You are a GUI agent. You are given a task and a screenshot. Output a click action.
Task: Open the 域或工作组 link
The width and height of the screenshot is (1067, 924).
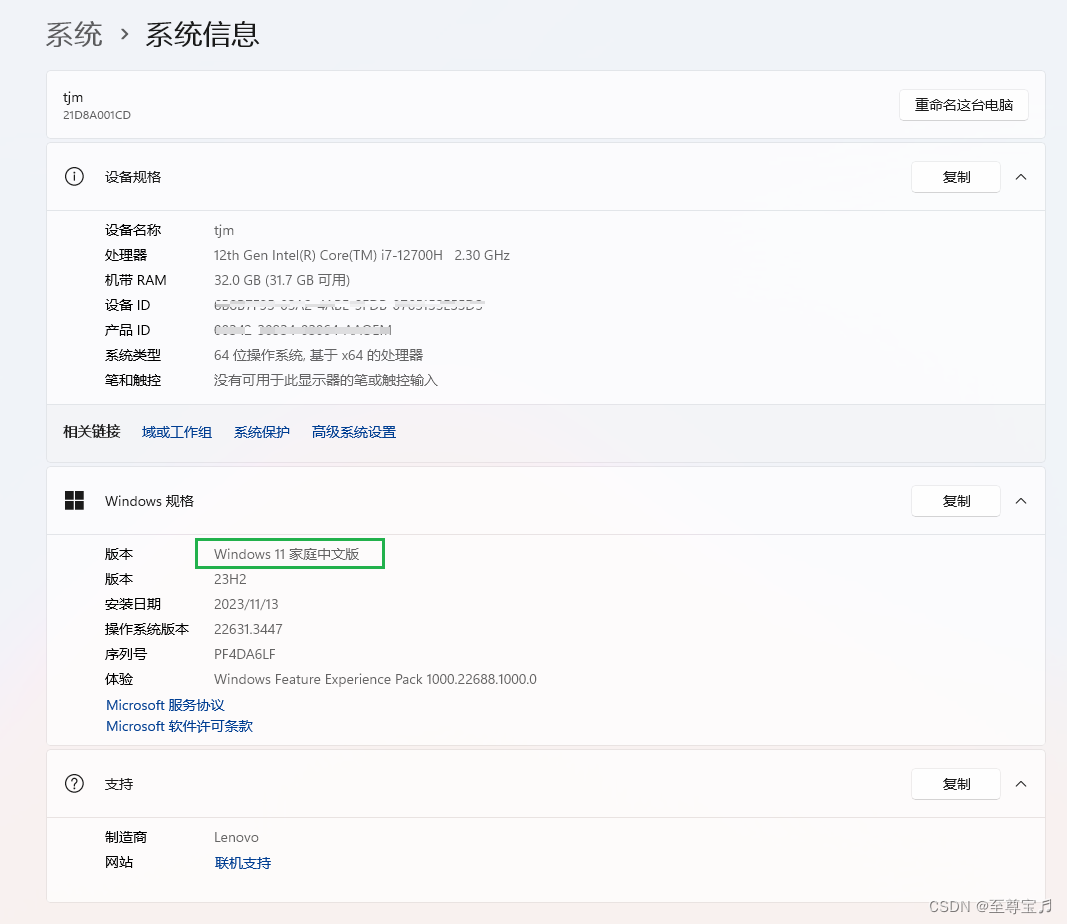point(177,432)
